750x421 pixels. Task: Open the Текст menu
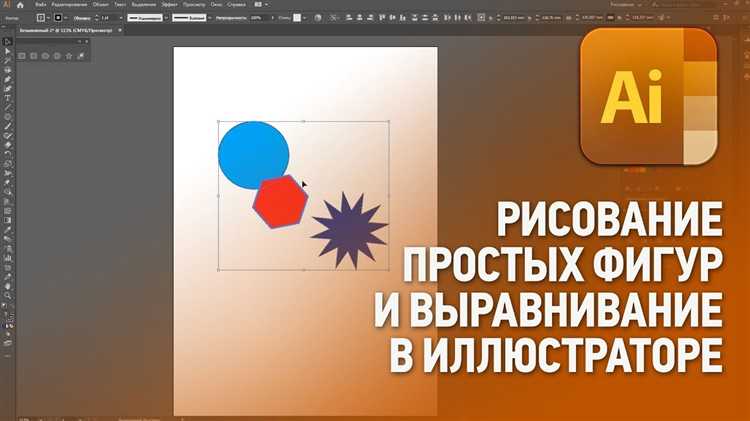click(x=120, y=4)
